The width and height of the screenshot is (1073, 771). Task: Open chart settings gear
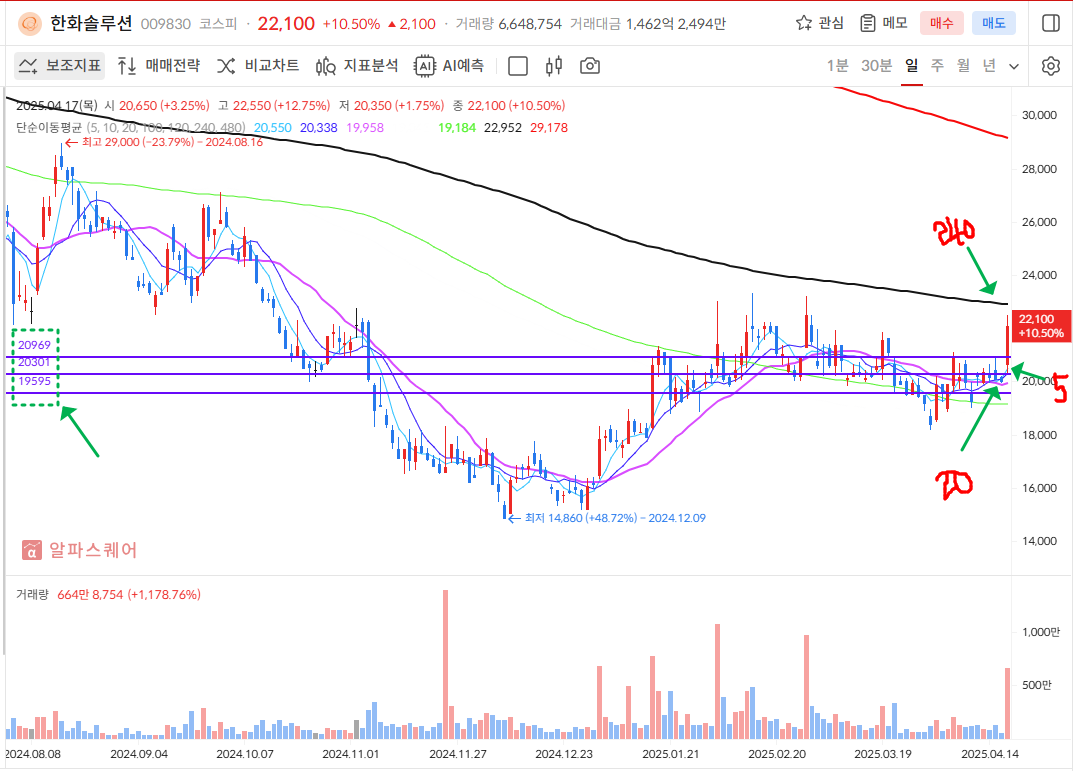click(1050, 66)
